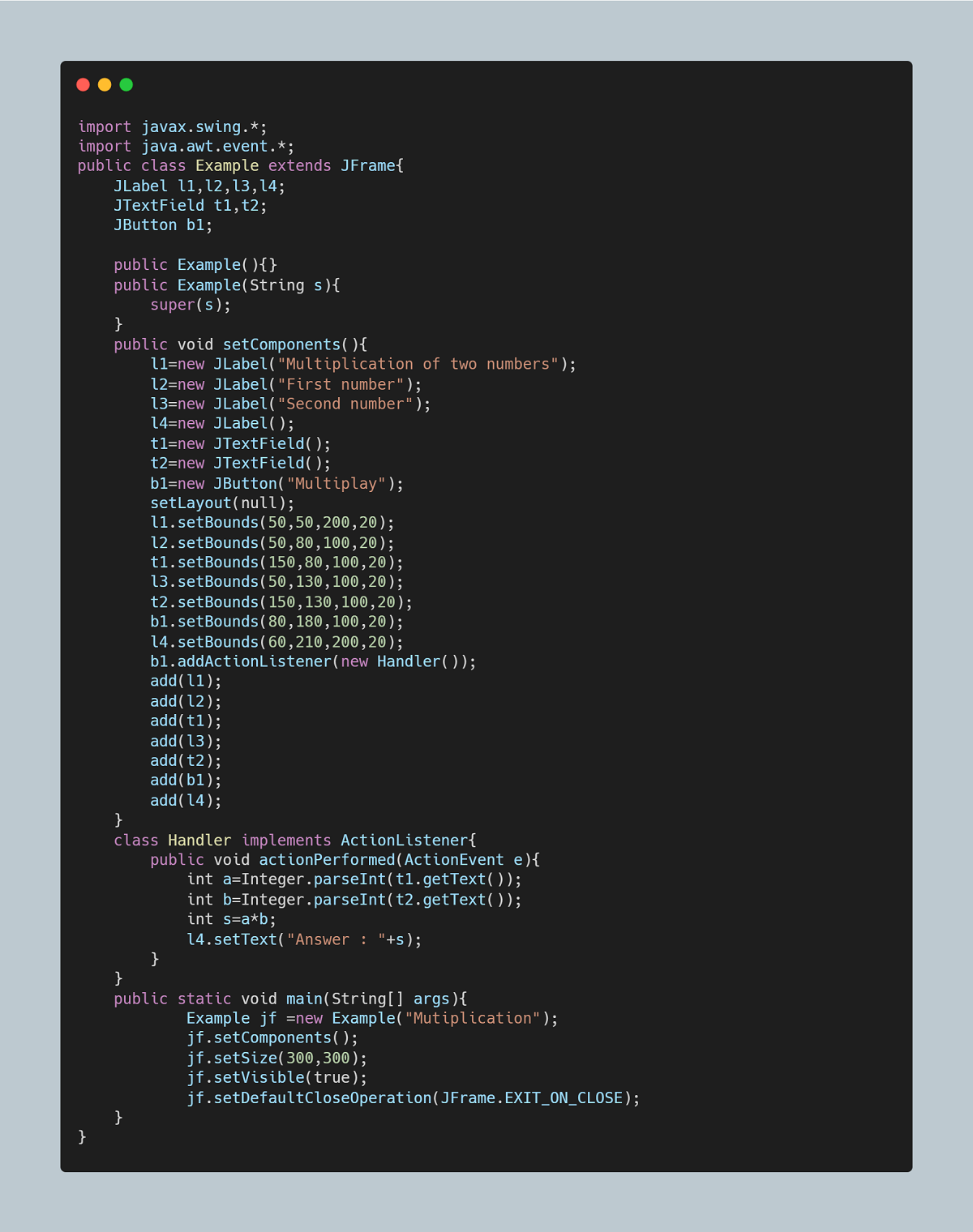Image resolution: width=973 pixels, height=1232 pixels.
Task: Click the 'int s=a*b;' statement
Action: coord(232,919)
